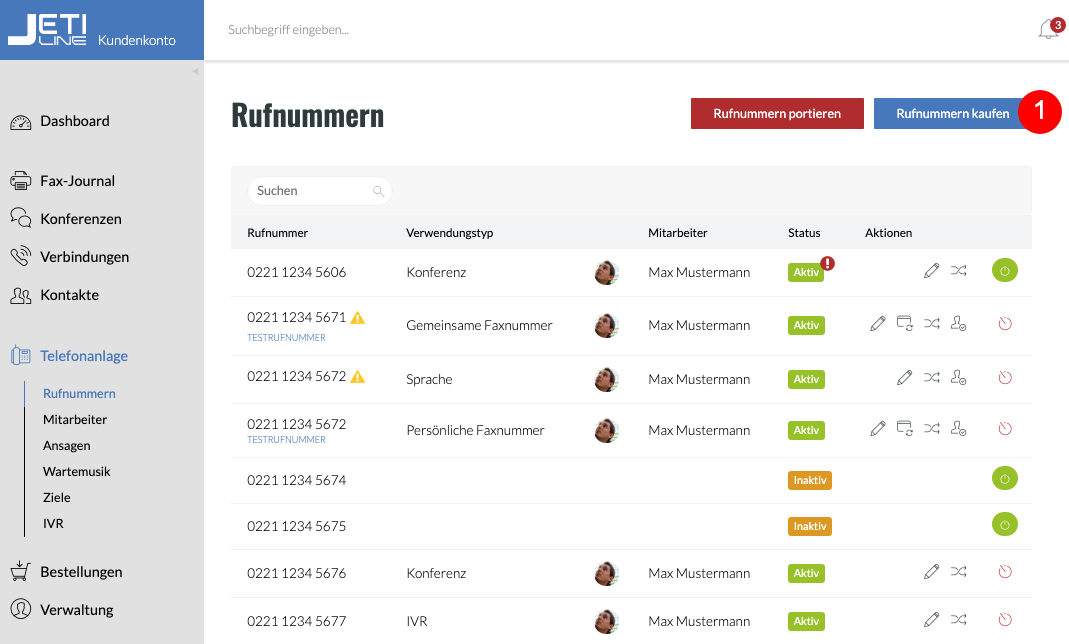This screenshot has width=1069, height=644.
Task: Activate number 0221 1234 5675 with power button
Action: pos(1005,525)
